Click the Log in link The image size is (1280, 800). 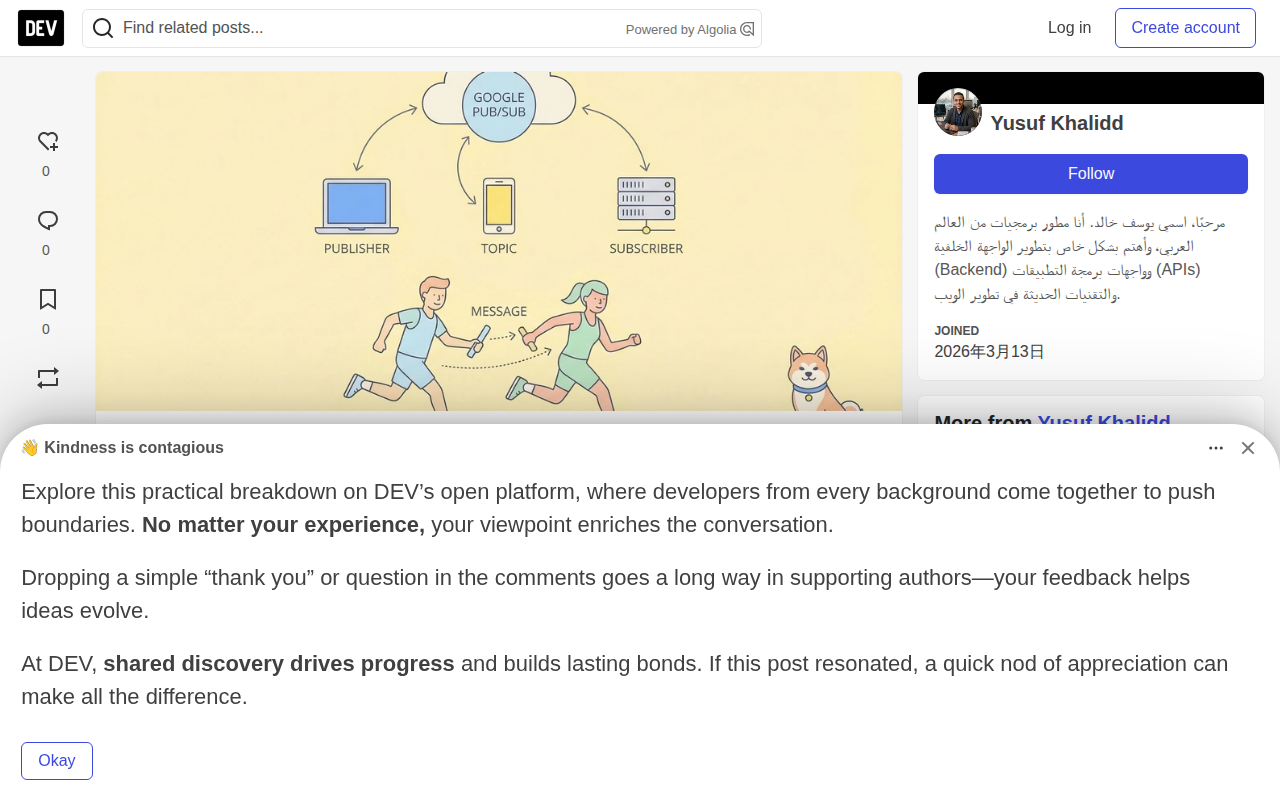pos(1069,28)
